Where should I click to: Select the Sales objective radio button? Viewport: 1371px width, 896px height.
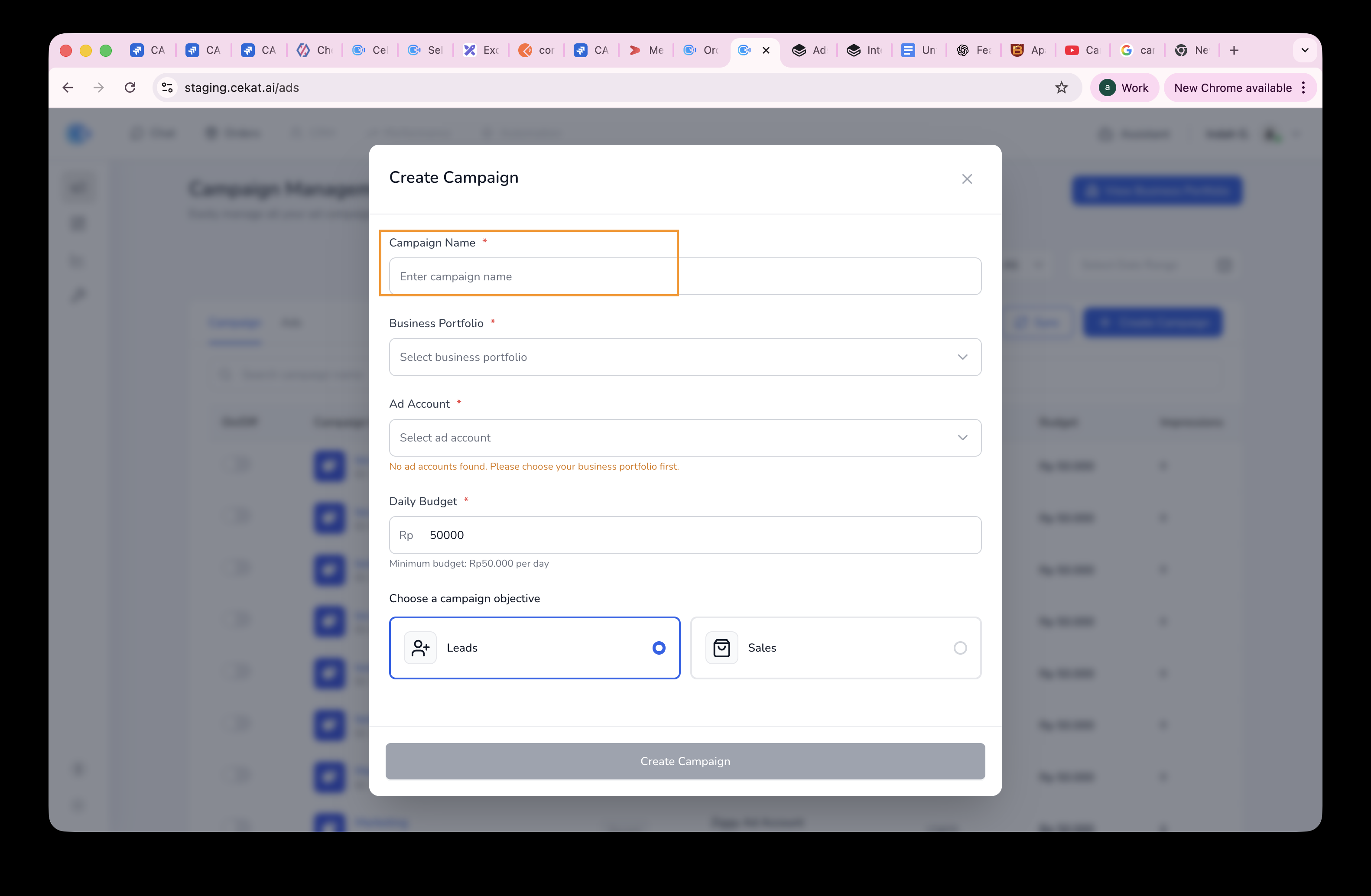(x=960, y=648)
